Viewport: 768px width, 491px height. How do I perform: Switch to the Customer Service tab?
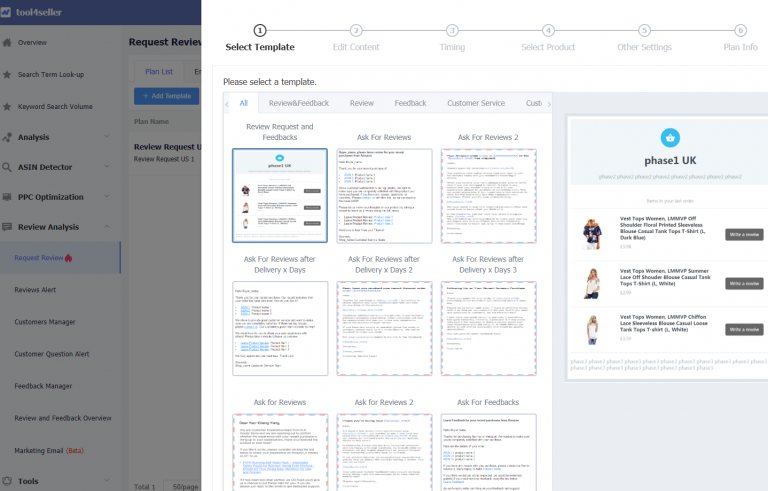pyautogui.click(x=476, y=103)
